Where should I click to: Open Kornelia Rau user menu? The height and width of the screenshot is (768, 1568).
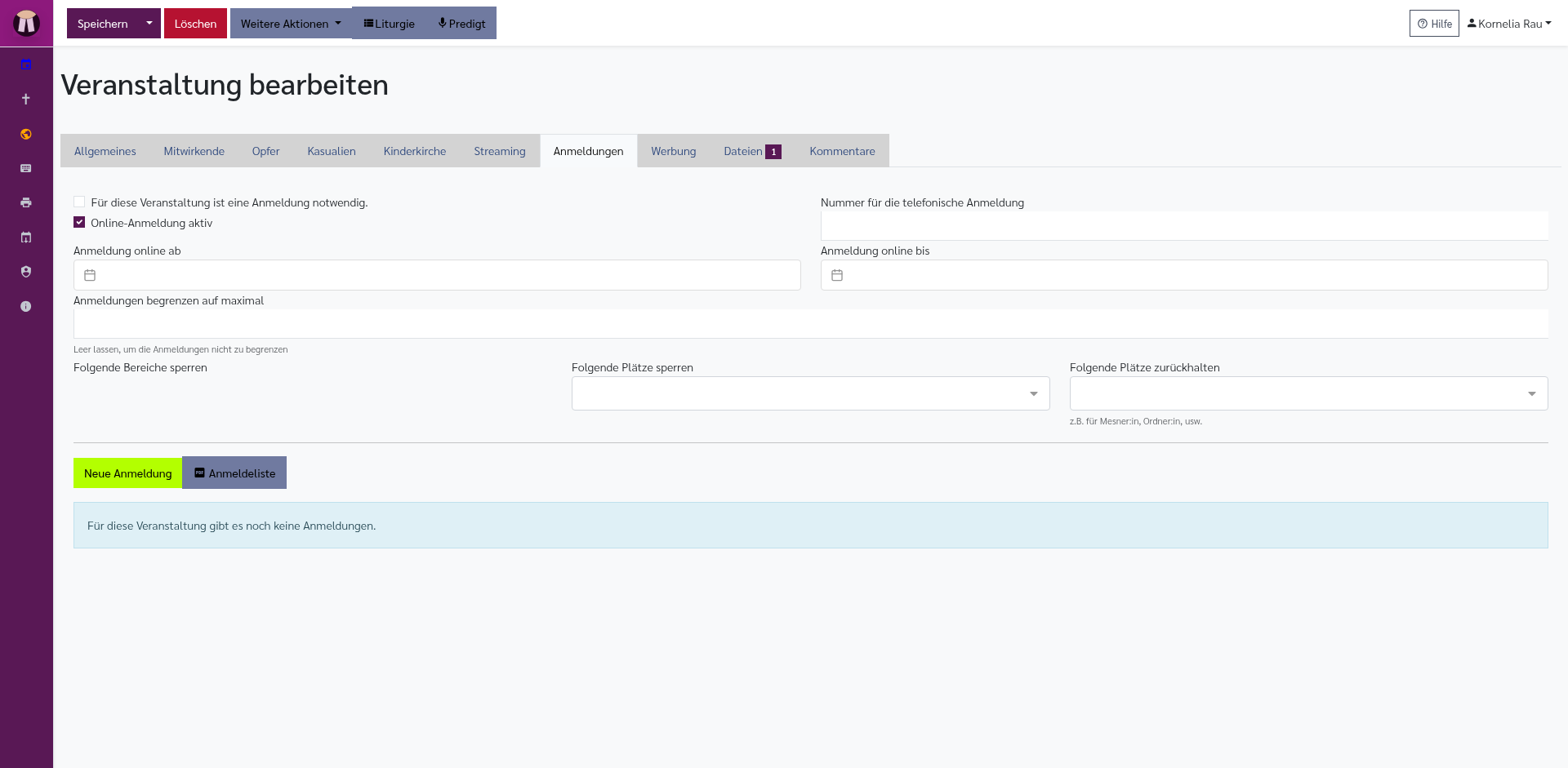click(1509, 23)
